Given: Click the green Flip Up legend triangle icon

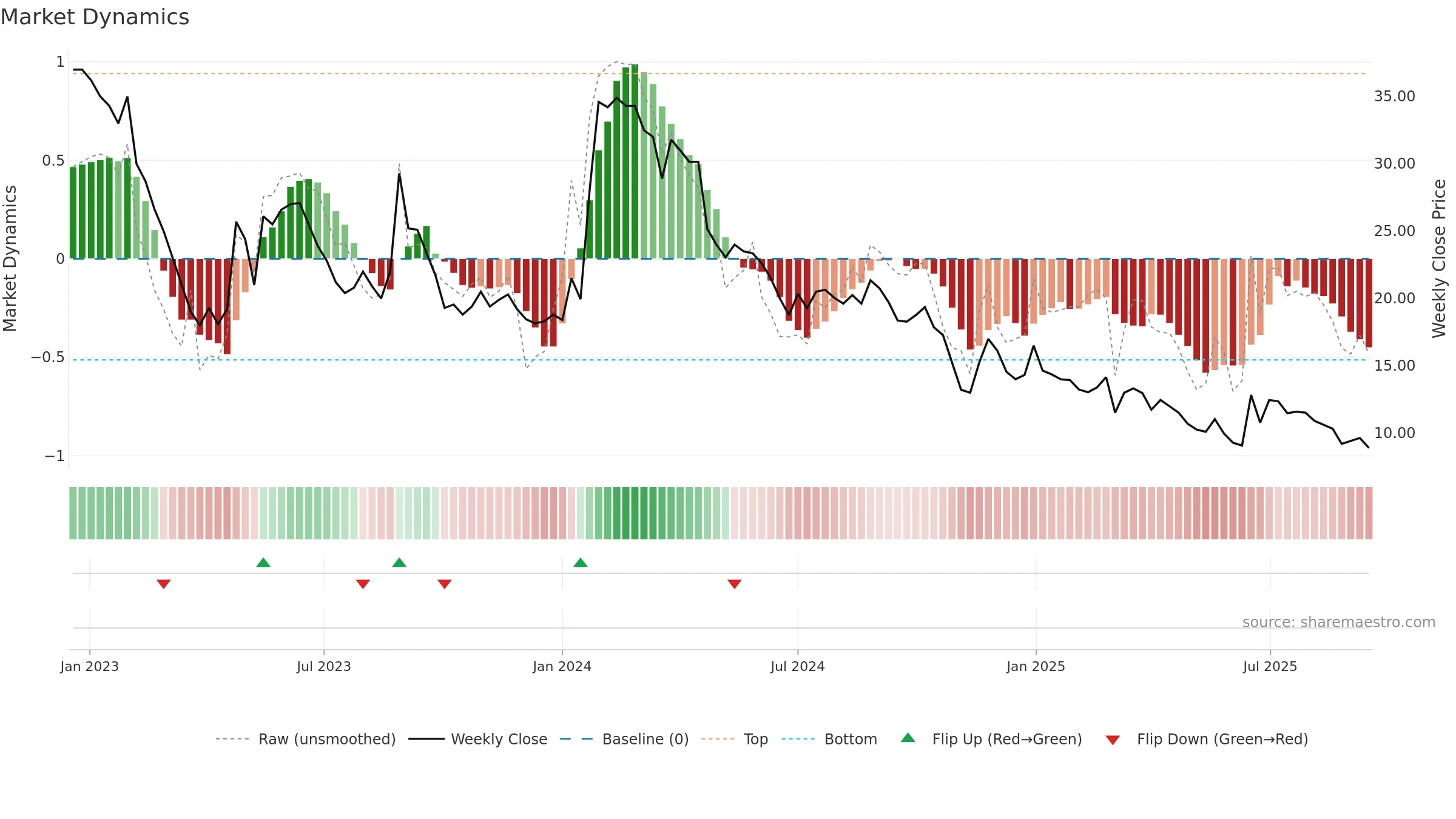Looking at the screenshot, I should pyautogui.click(x=908, y=738).
